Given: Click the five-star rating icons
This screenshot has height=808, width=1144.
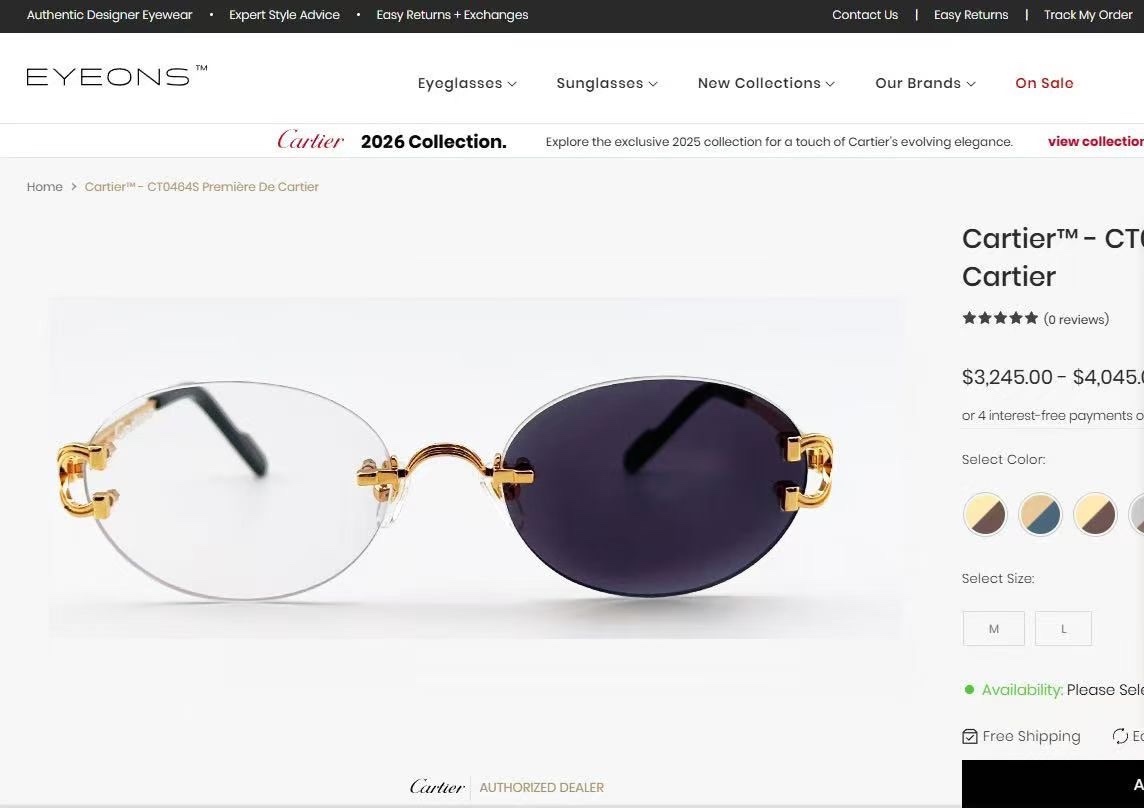Looking at the screenshot, I should (x=1000, y=318).
